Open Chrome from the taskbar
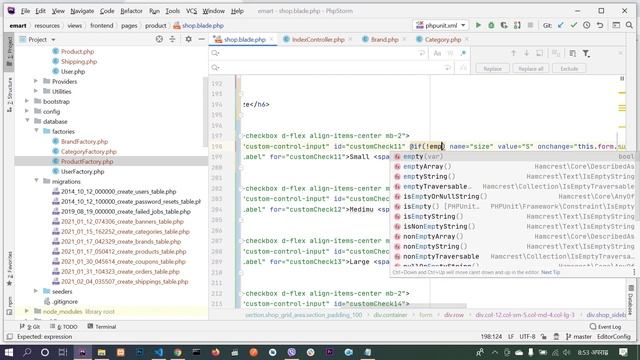Viewport: 640px width, 360px height. (178, 352)
